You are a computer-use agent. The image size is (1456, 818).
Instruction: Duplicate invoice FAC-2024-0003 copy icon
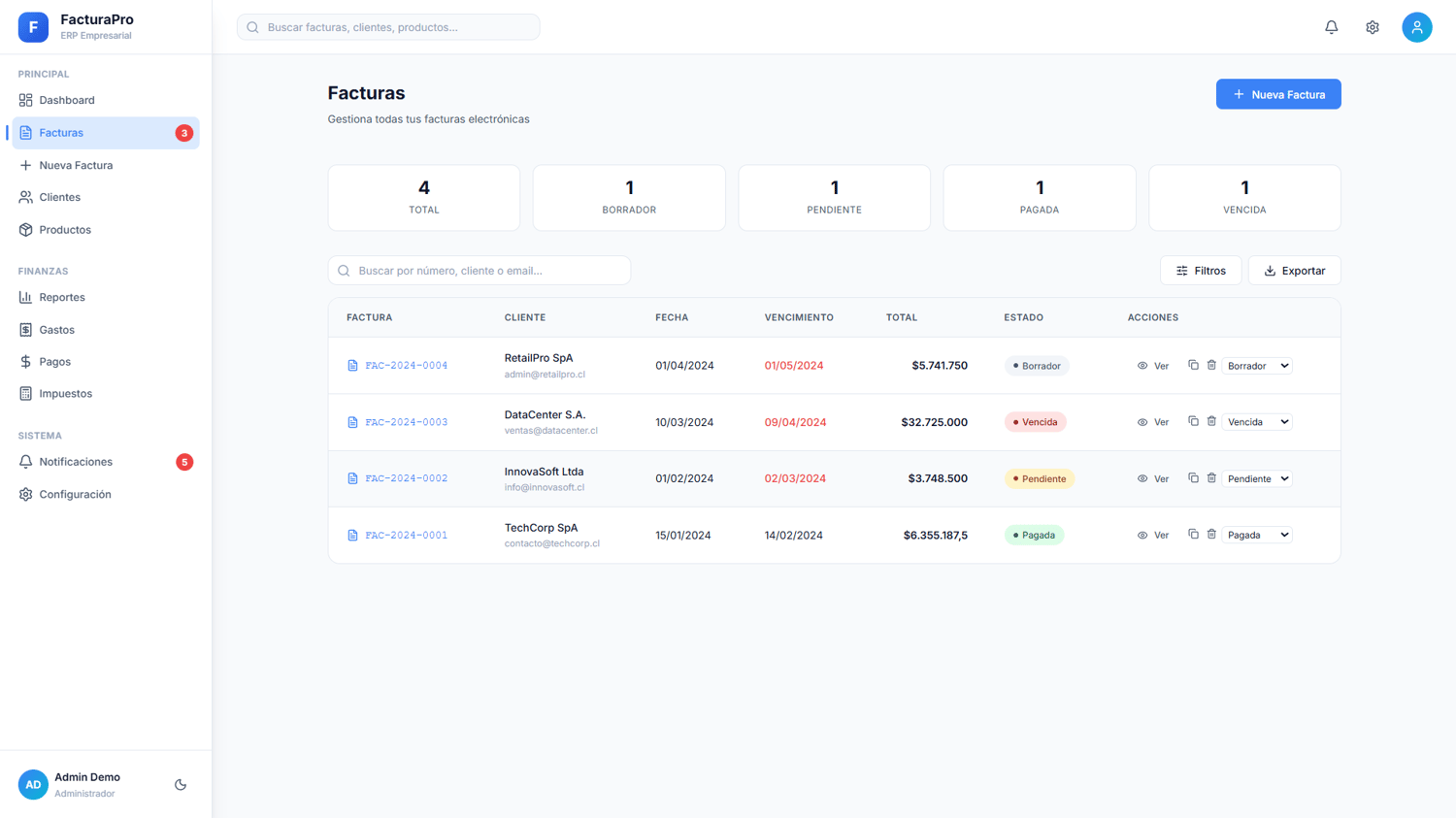click(1193, 421)
